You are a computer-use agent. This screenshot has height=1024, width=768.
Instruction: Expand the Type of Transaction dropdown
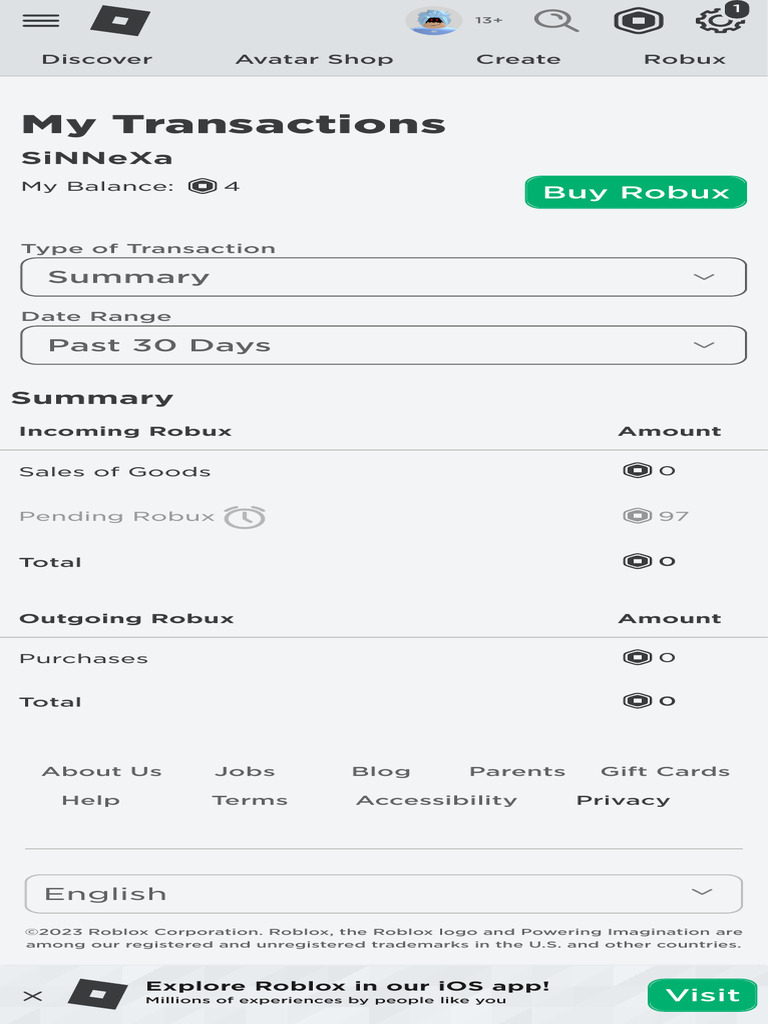point(384,277)
